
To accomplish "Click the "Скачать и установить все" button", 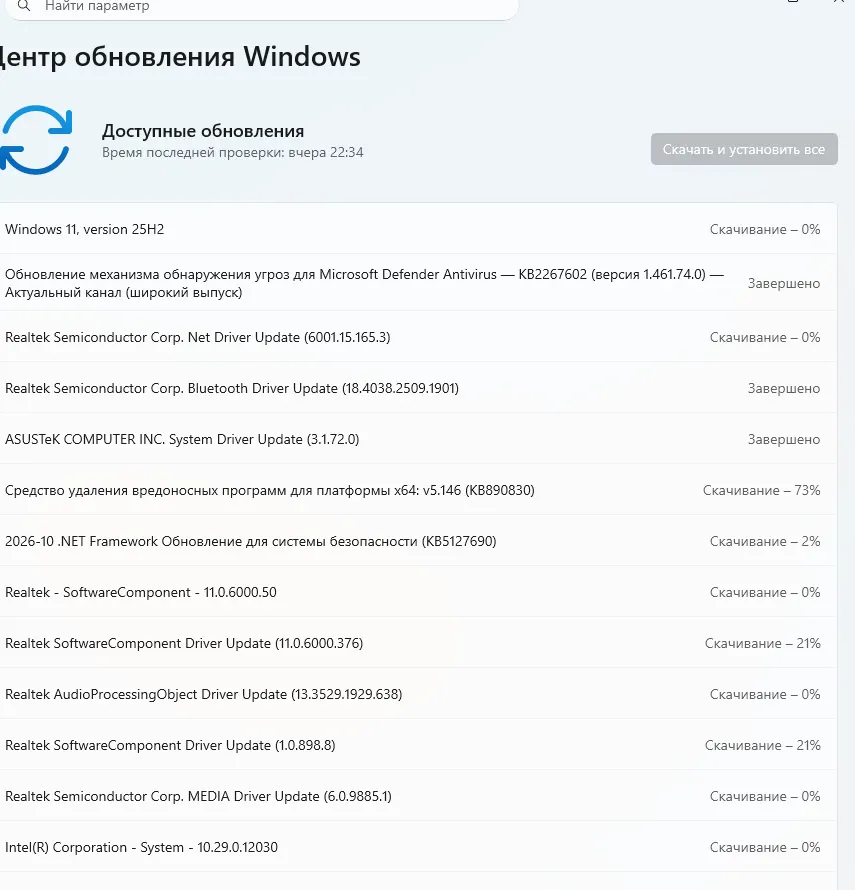I will click(744, 149).
